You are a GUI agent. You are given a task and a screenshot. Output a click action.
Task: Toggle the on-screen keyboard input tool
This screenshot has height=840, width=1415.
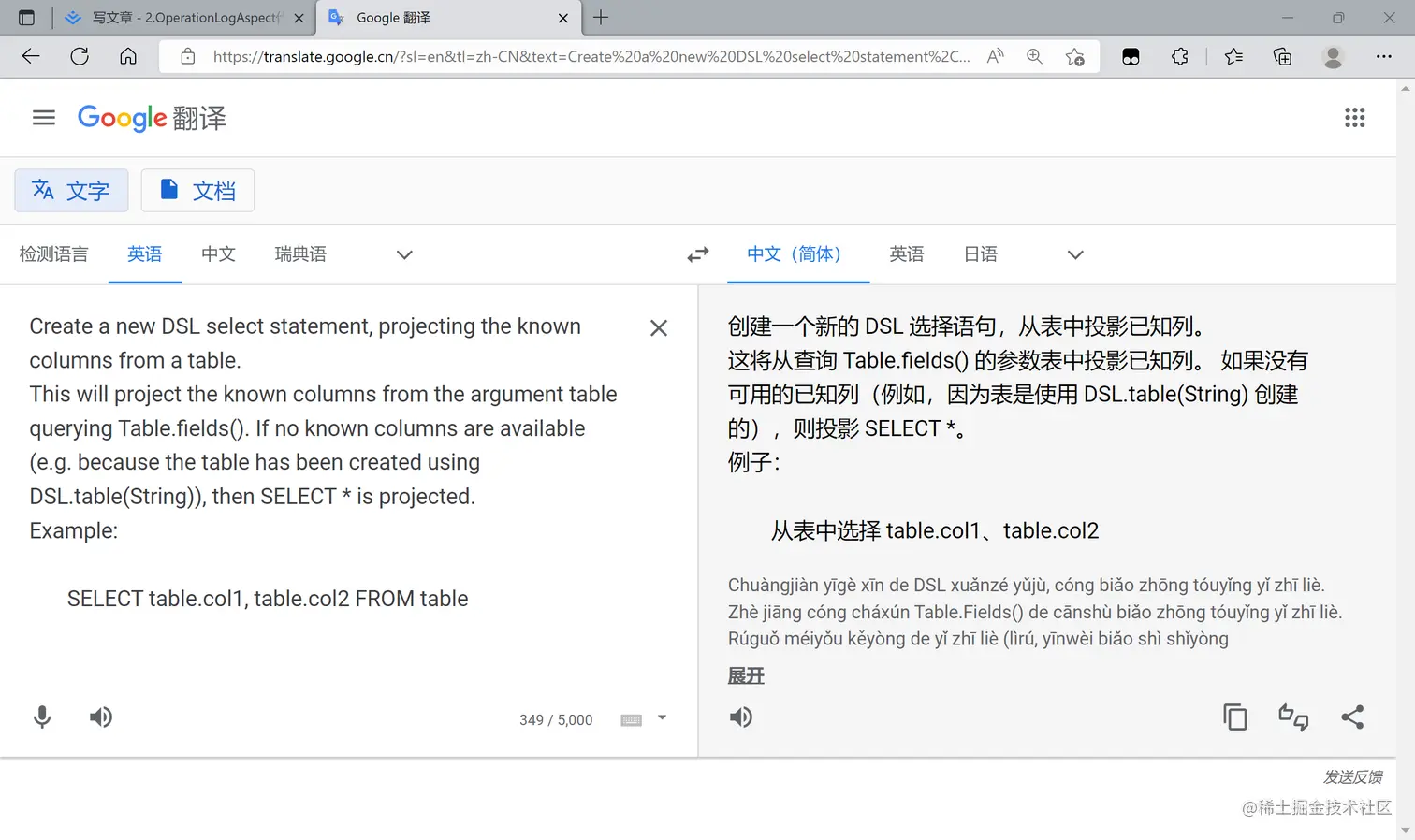(632, 719)
